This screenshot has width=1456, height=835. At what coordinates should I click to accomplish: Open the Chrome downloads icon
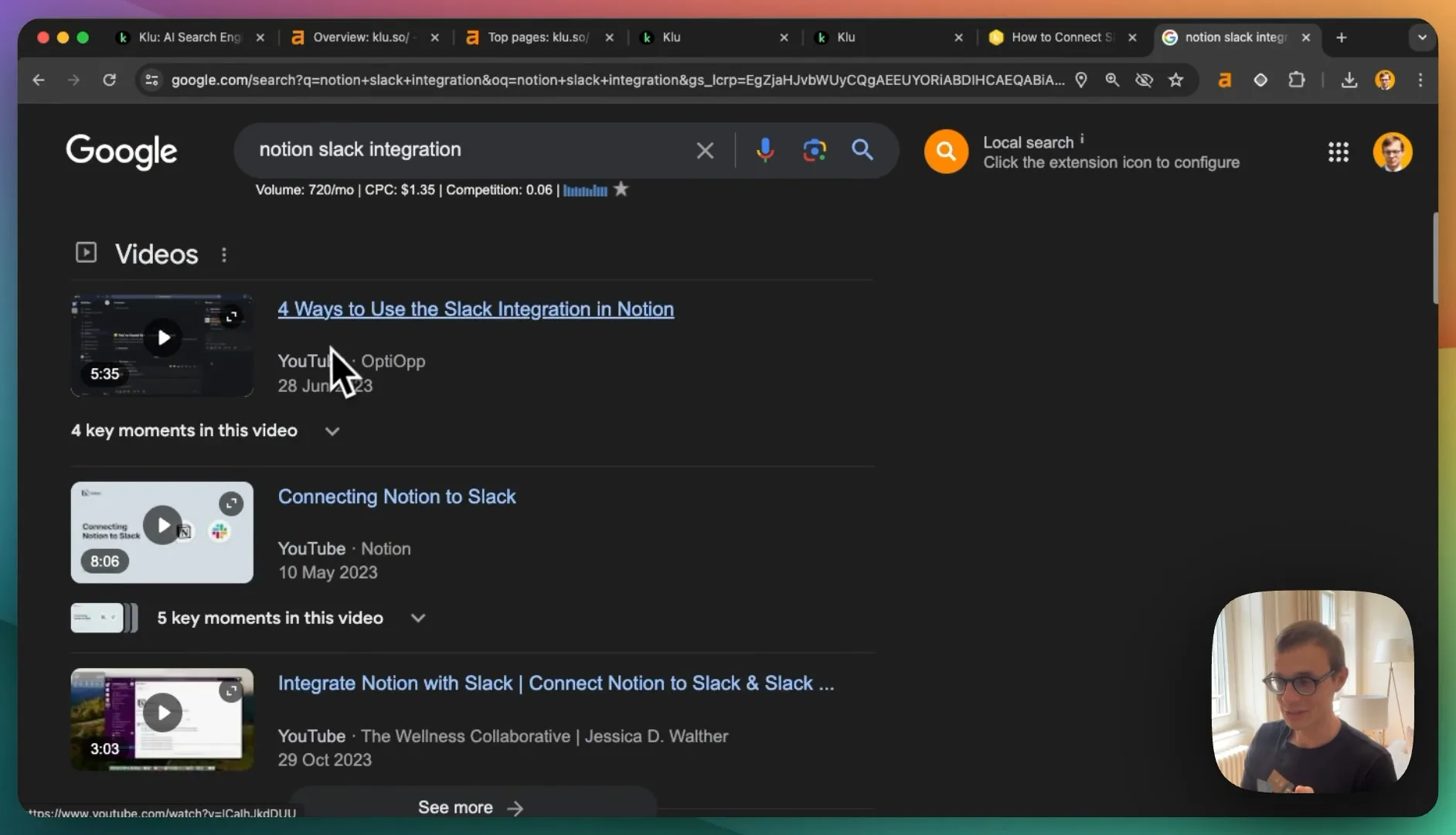1349,80
